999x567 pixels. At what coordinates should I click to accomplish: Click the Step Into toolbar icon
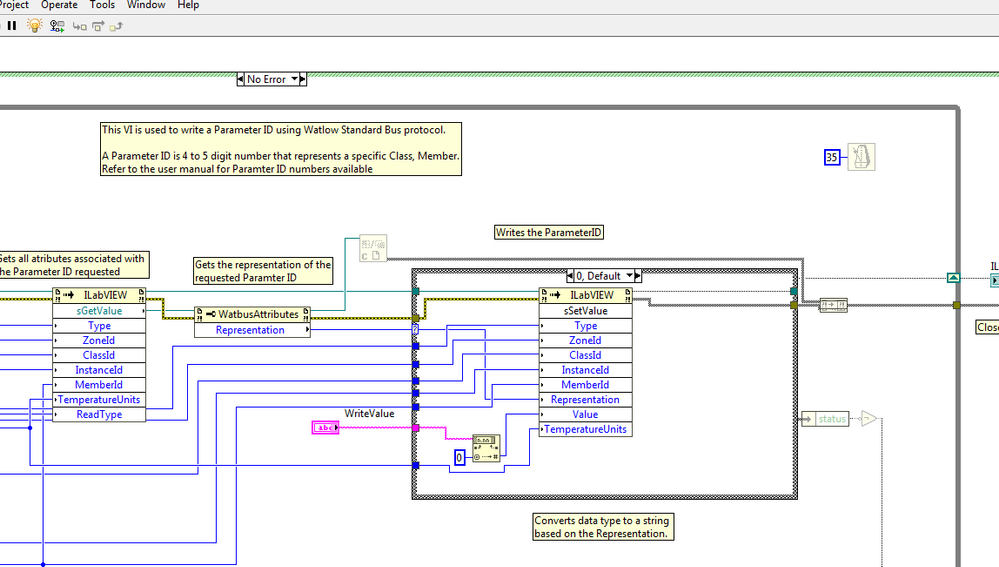tap(80, 26)
